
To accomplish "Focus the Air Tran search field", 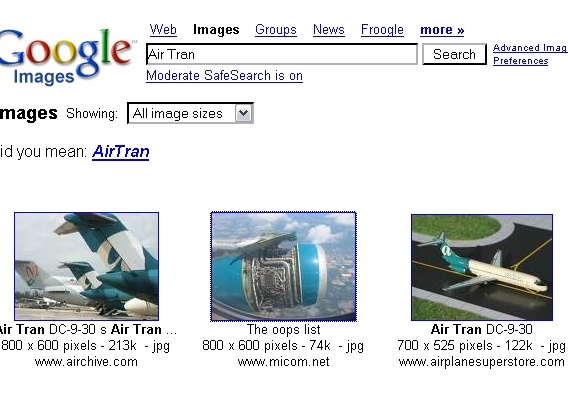I will [x=282, y=54].
